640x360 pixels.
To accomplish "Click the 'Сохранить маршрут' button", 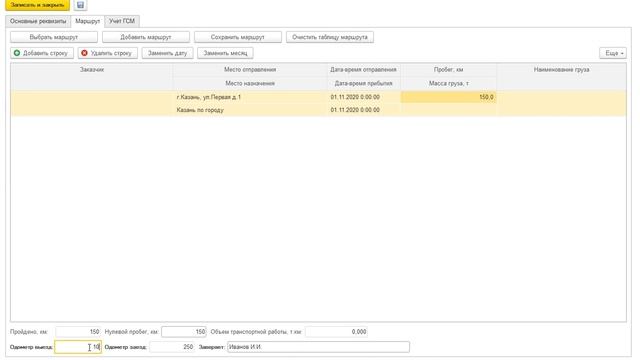I will (238, 37).
